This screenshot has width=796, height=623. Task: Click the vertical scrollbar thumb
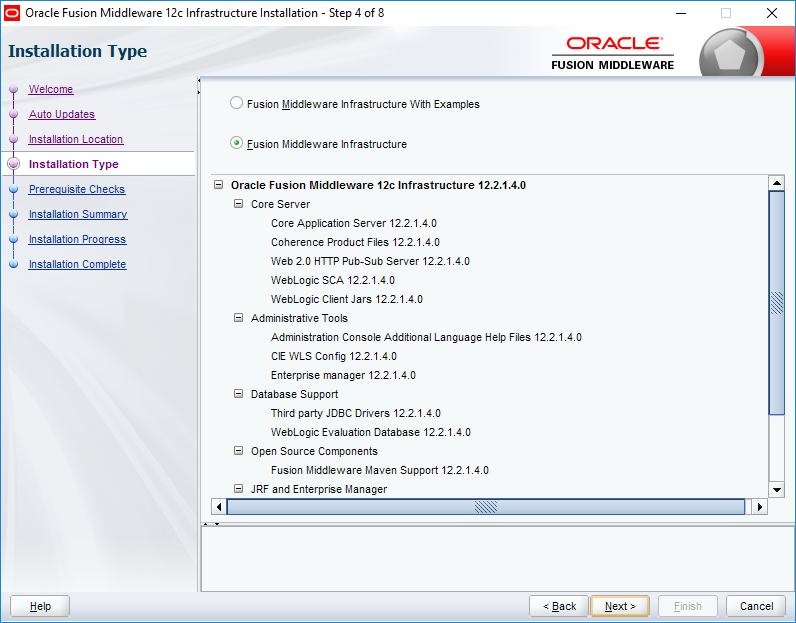[x=777, y=303]
